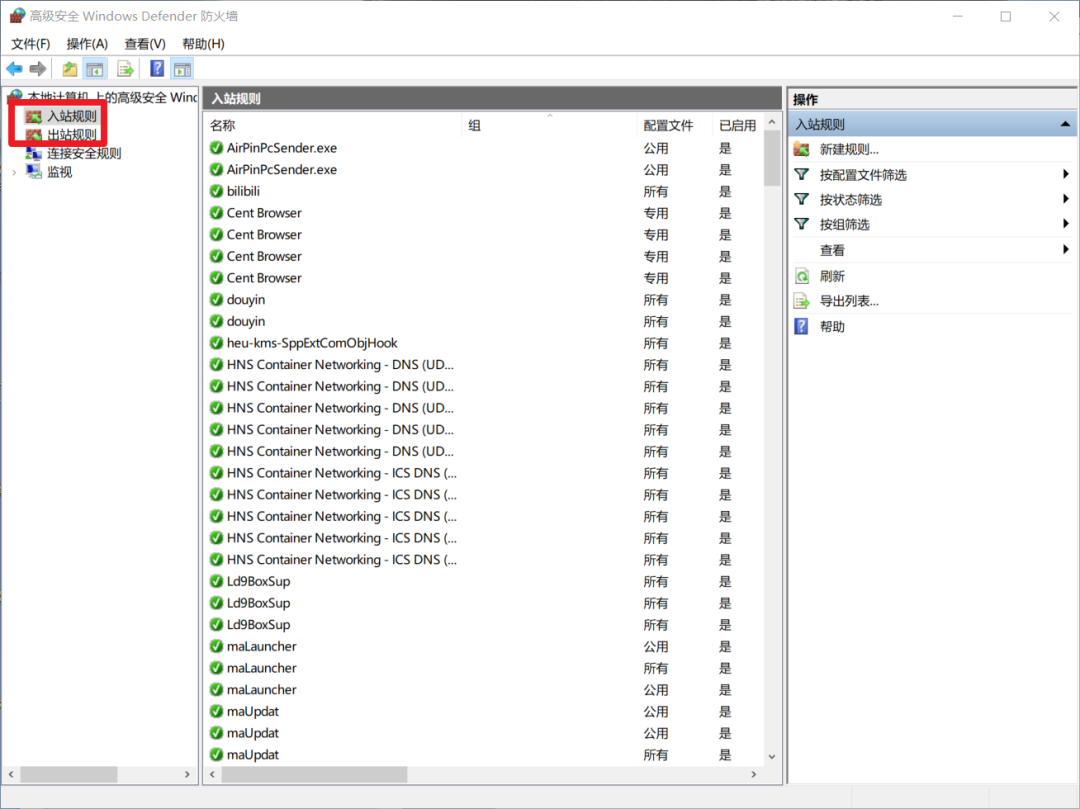The height and width of the screenshot is (809, 1080).
Task: Click the Forward arrow toolbar icon
Action: [x=38, y=69]
